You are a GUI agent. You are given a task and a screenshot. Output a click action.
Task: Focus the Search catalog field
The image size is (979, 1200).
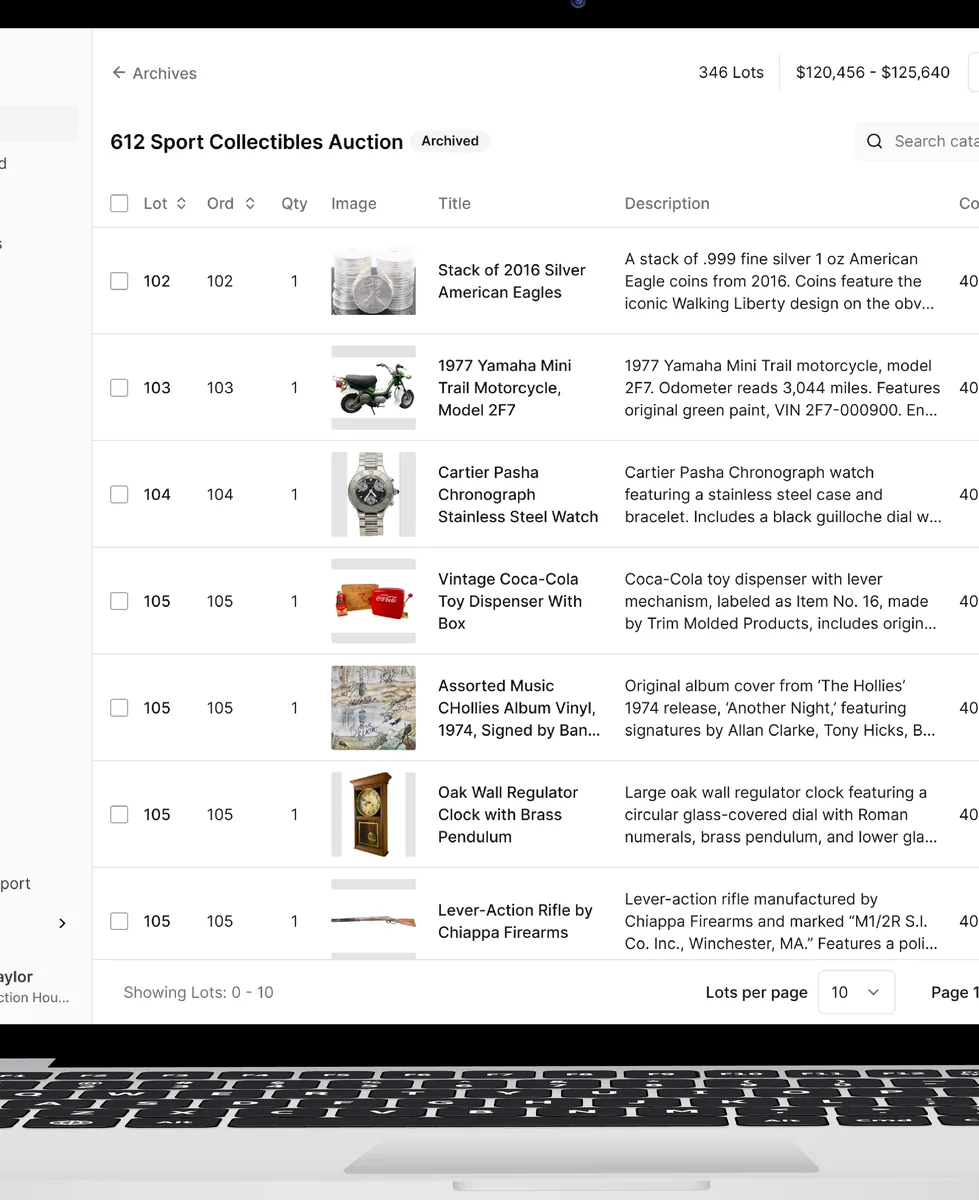[x=917, y=141]
